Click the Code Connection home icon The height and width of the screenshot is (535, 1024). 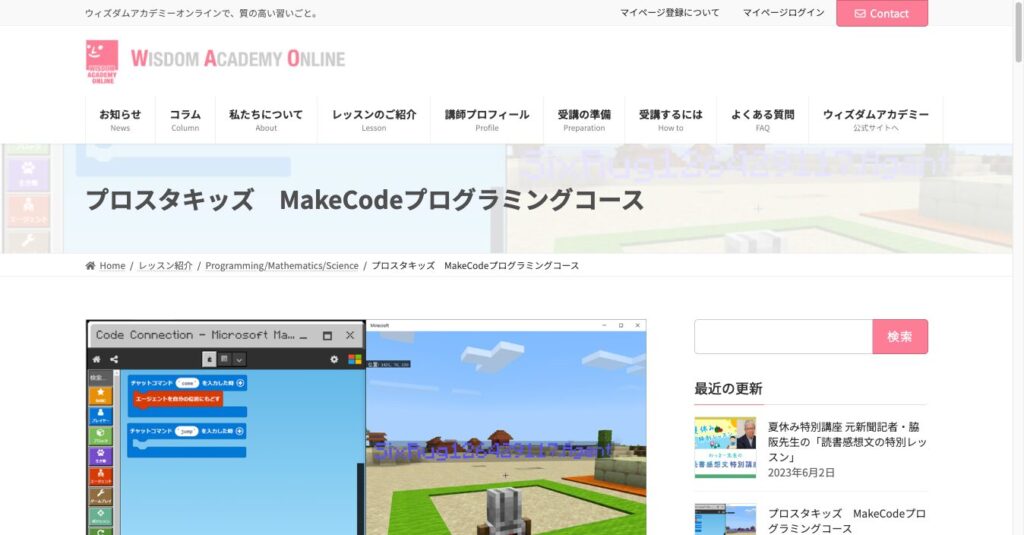(x=97, y=359)
